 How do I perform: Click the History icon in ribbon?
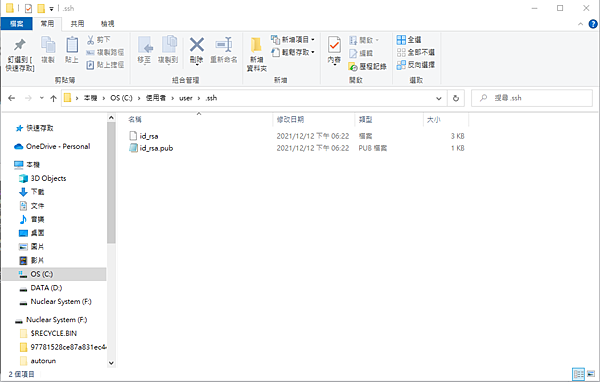click(353, 67)
